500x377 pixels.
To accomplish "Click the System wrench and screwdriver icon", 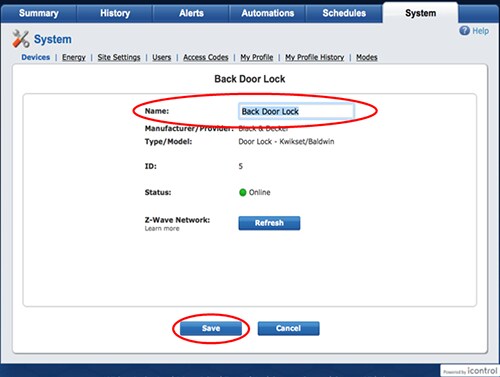I will pos(21,39).
